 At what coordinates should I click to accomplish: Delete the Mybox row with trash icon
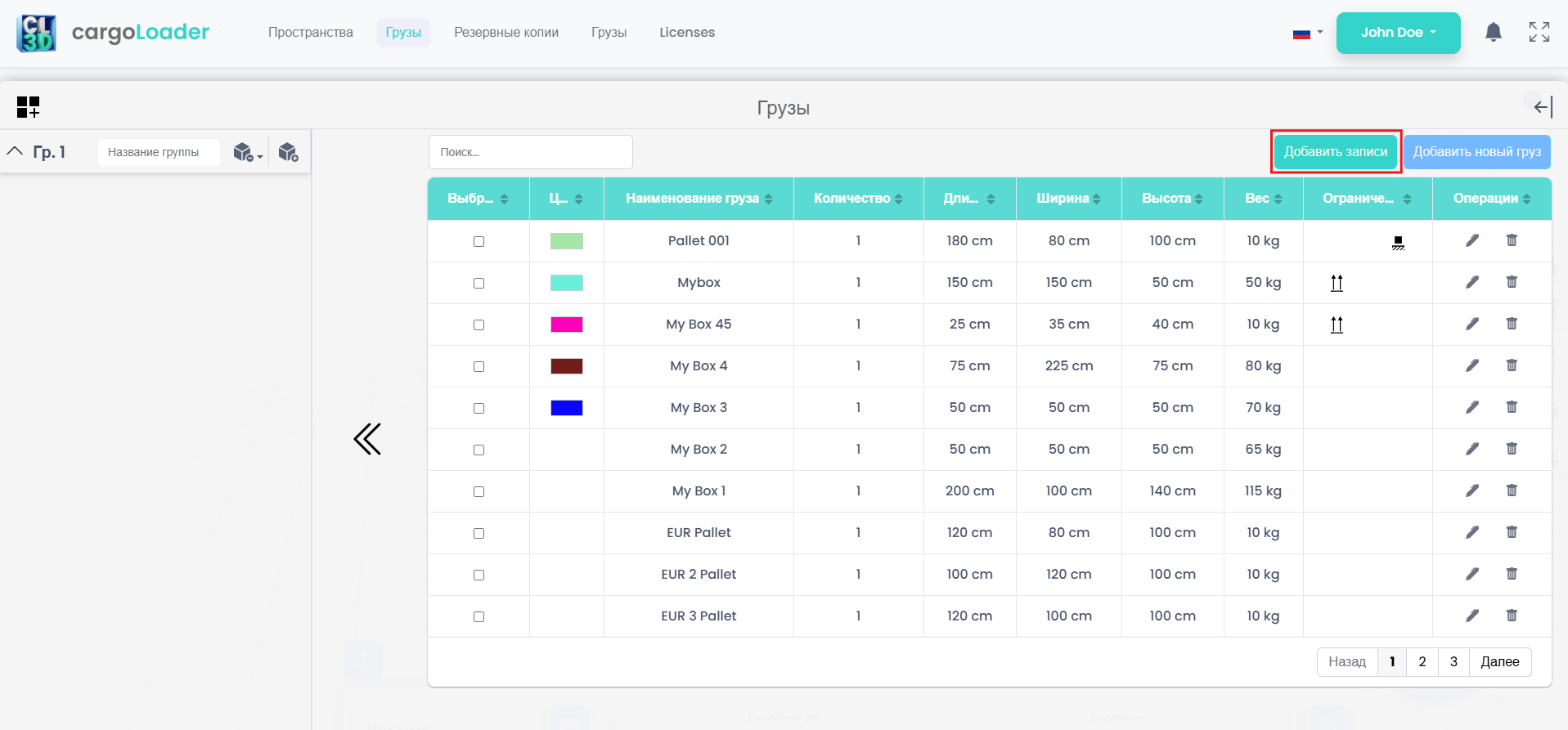pyautogui.click(x=1511, y=282)
